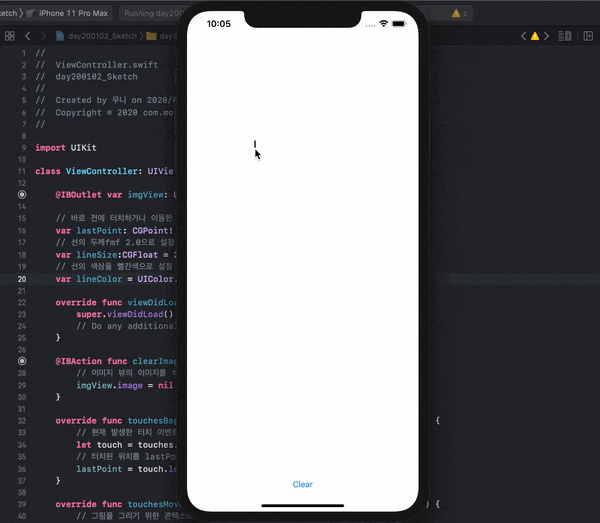Viewport: 600px width, 523px height.
Task: Open the scheme selector ending in 'etch'
Action: (9, 13)
